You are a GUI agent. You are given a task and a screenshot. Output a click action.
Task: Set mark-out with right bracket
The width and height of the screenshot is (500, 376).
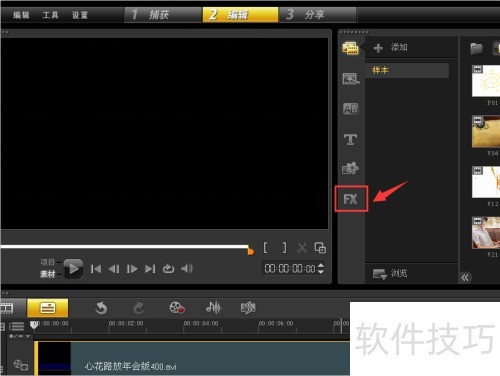[x=284, y=248]
